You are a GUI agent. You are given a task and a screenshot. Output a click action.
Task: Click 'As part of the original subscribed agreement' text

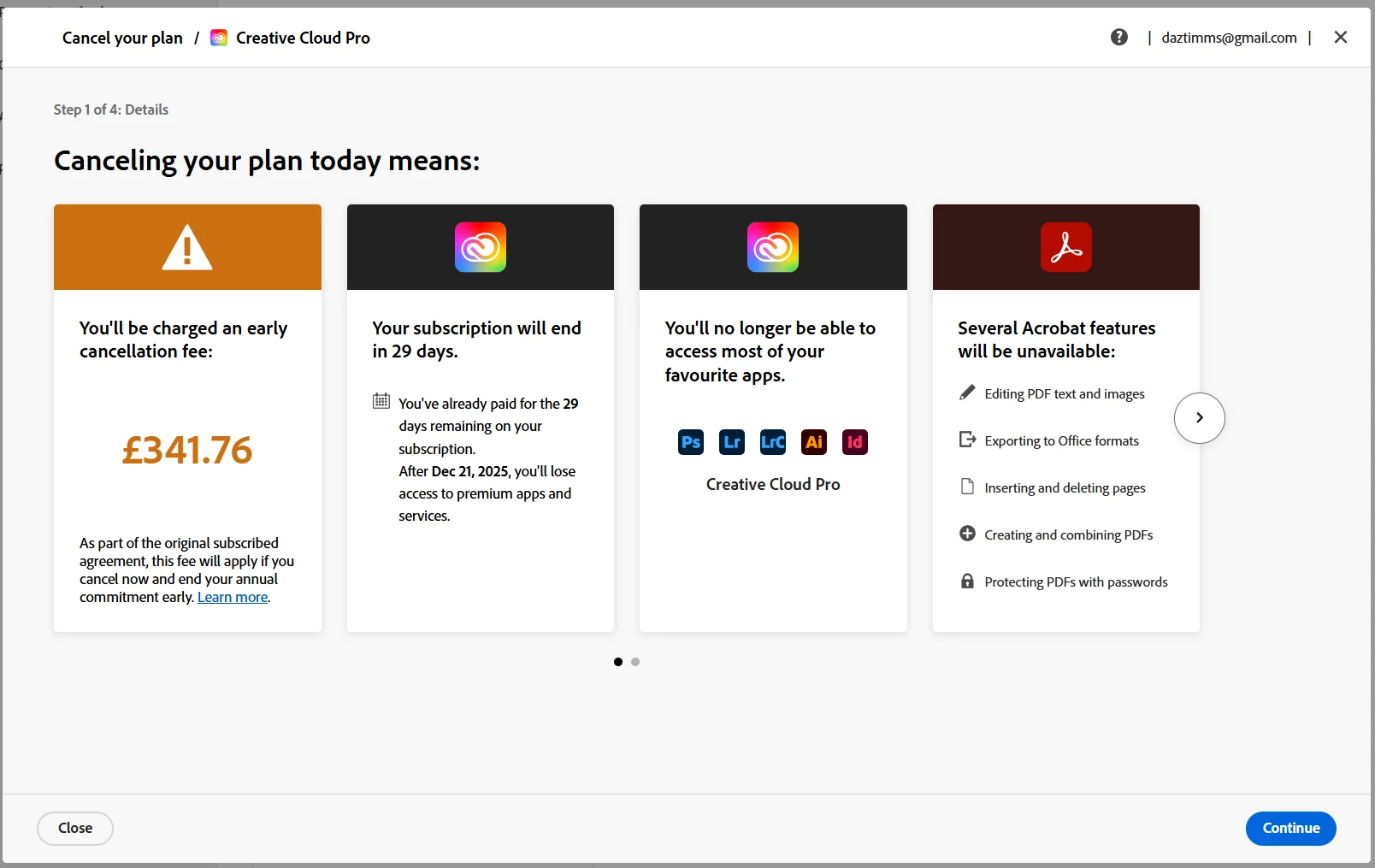pos(187,570)
